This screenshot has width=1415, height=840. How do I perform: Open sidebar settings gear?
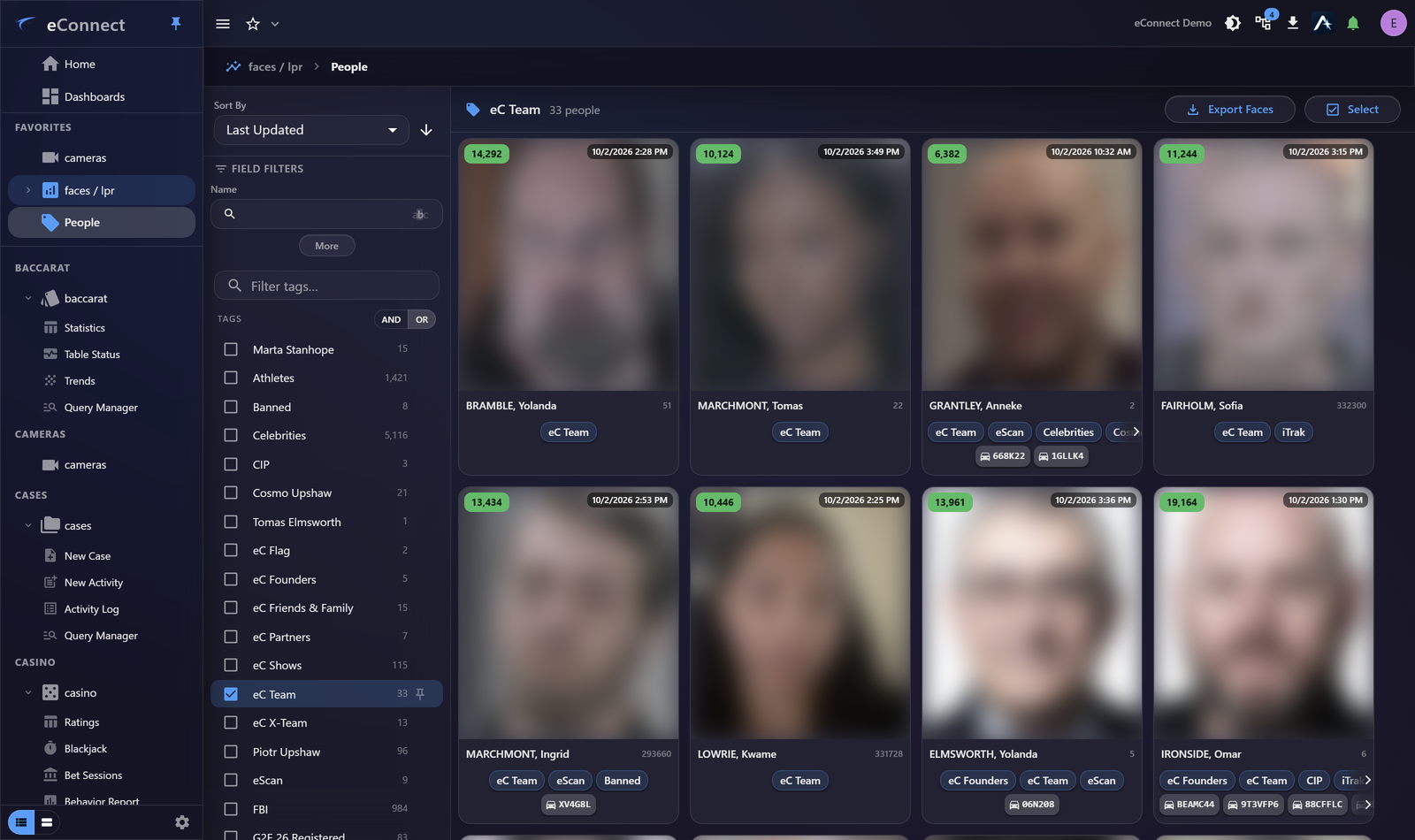[x=182, y=822]
